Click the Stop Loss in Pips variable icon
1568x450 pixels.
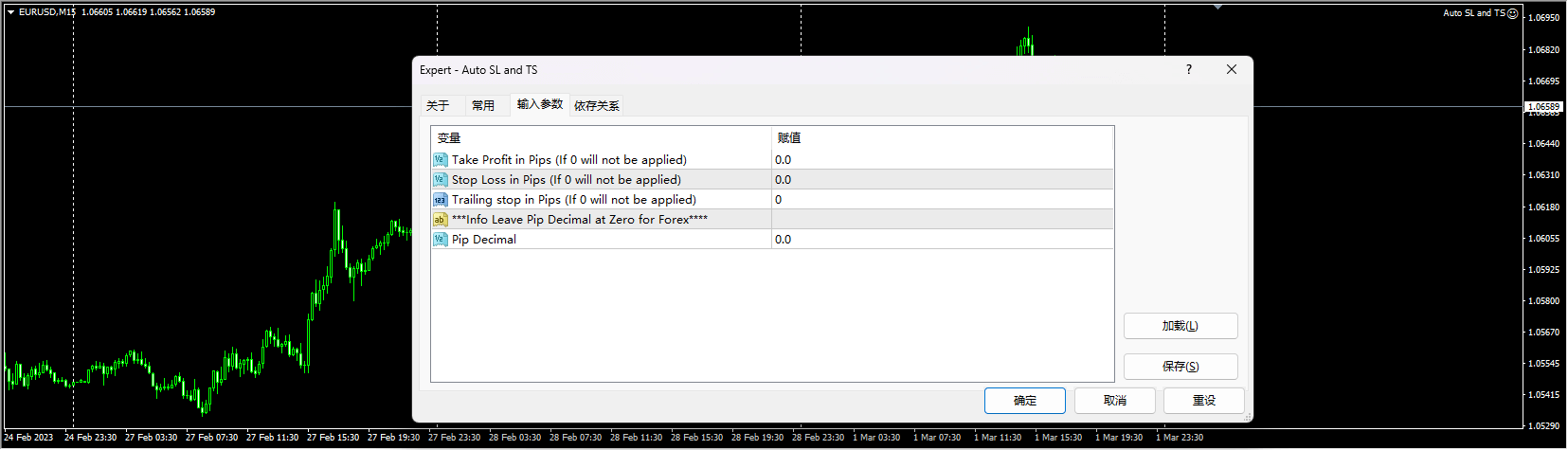point(440,180)
